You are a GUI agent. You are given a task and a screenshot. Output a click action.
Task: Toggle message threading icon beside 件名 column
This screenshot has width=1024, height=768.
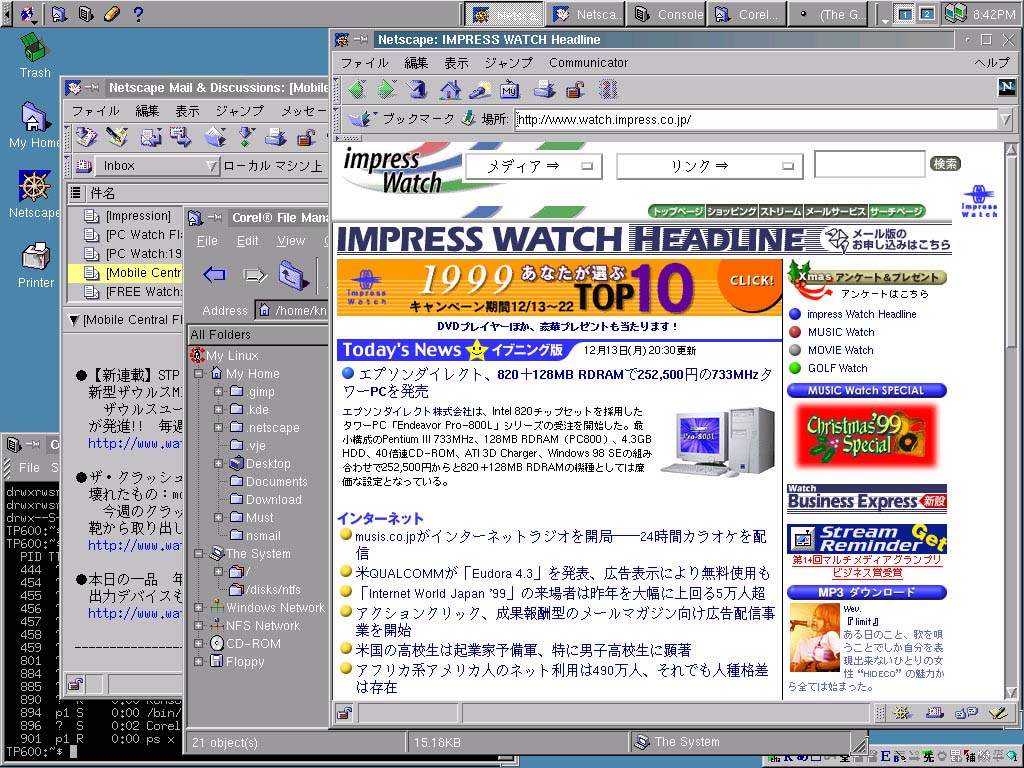(x=76, y=193)
